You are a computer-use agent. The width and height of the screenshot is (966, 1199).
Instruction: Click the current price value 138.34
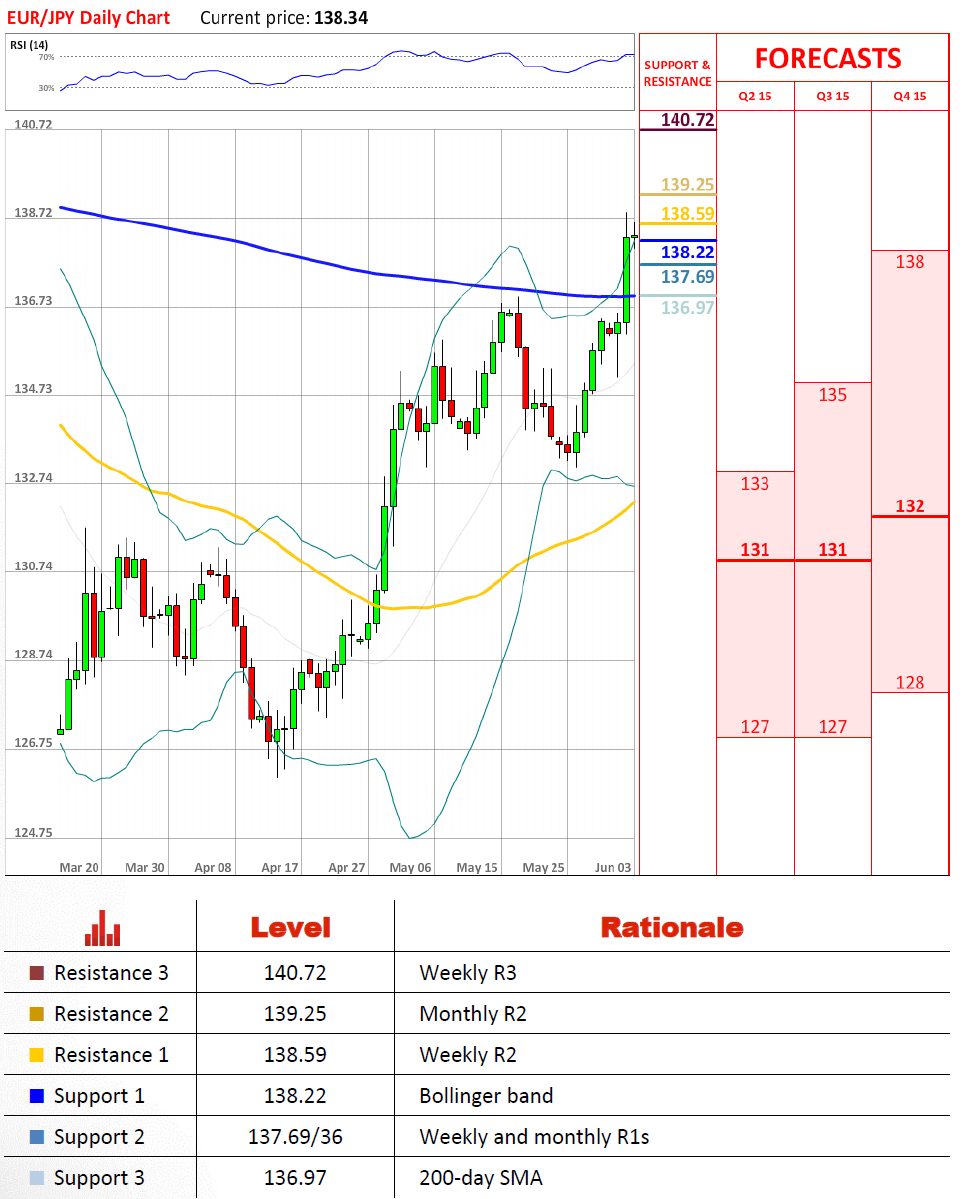point(341,18)
